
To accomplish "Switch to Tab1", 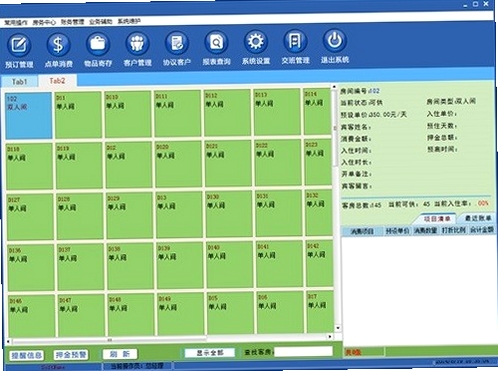I will 19,82.
